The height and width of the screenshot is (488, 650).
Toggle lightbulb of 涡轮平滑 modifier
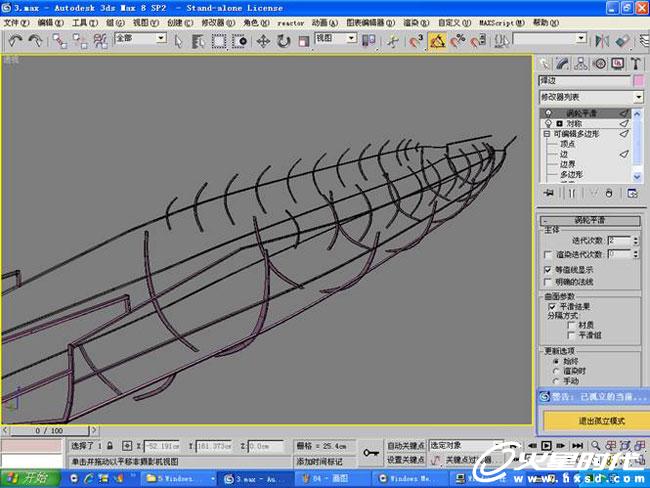(x=548, y=113)
